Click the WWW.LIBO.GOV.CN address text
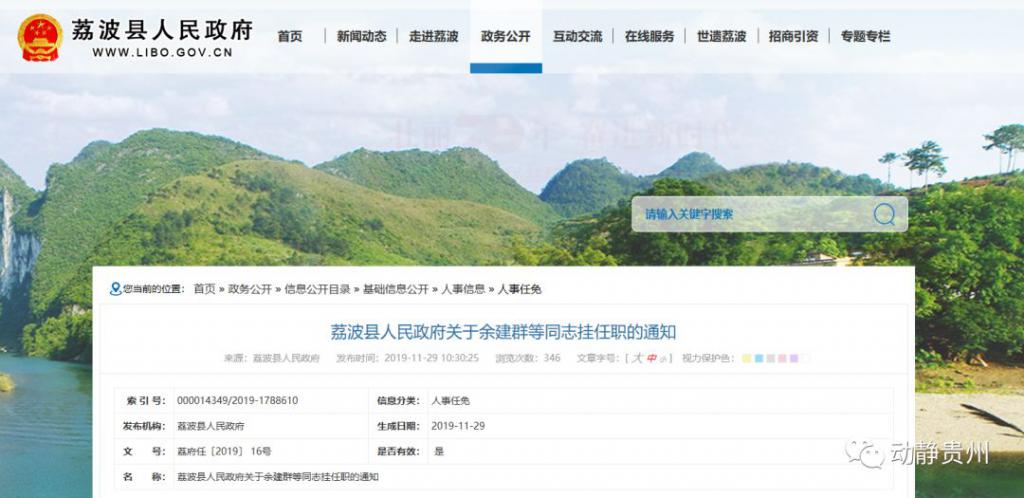Screen dimensions: 1024x498 point(162,53)
